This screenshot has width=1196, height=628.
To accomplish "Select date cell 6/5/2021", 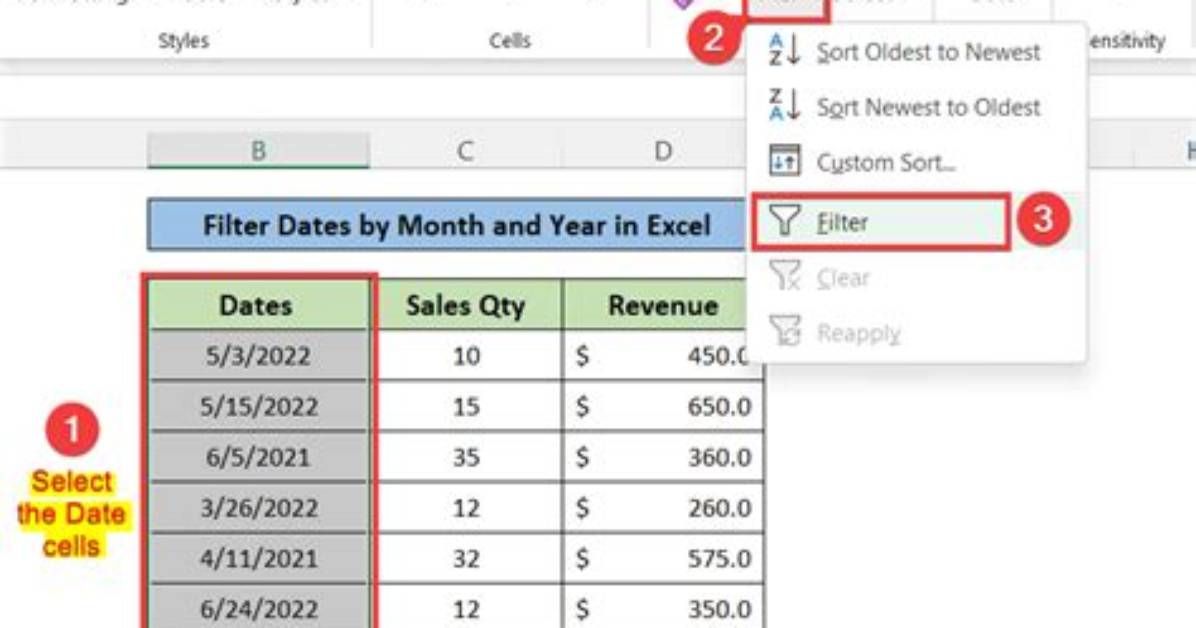I will (x=258, y=456).
